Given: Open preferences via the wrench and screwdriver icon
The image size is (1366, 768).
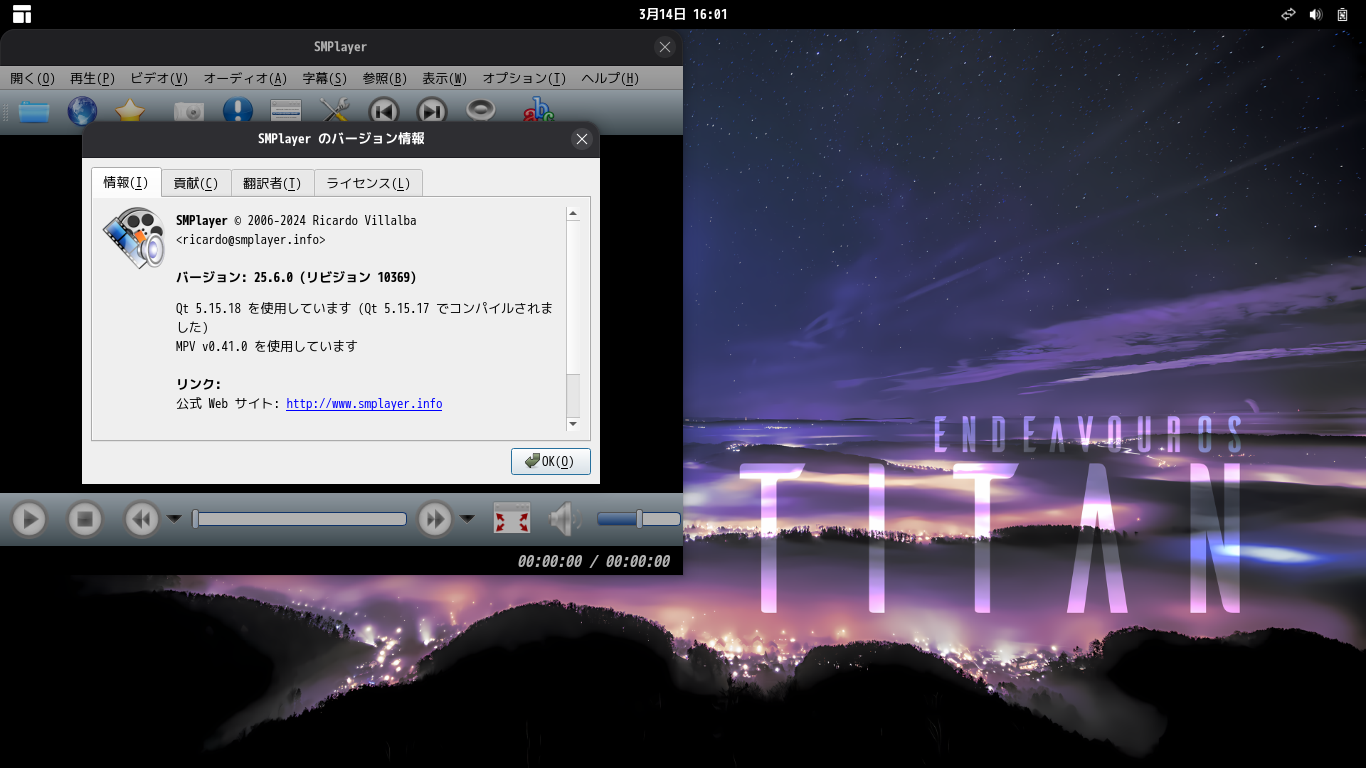Looking at the screenshot, I should (x=334, y=111).
